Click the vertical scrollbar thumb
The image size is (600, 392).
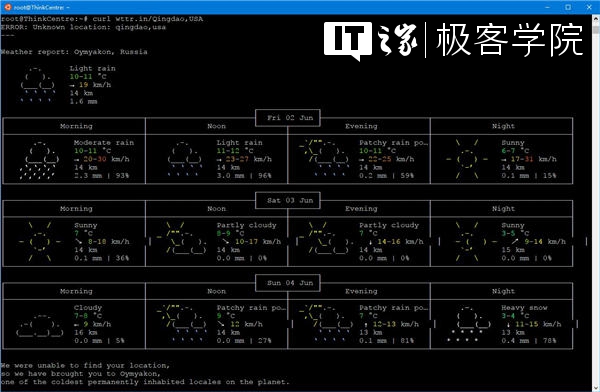pos(596,29)
